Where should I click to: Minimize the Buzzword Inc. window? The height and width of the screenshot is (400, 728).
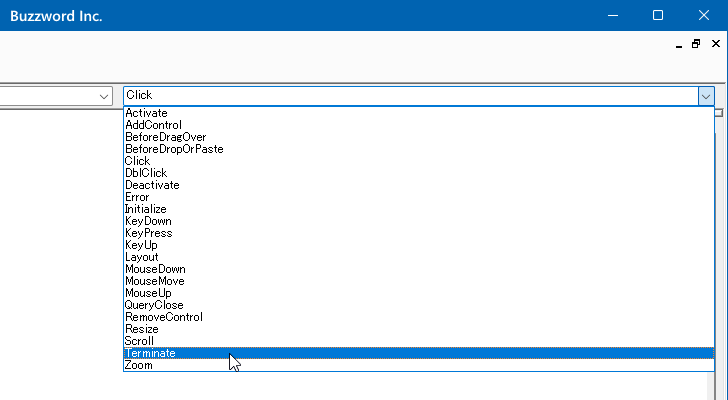tap(613, 15)
